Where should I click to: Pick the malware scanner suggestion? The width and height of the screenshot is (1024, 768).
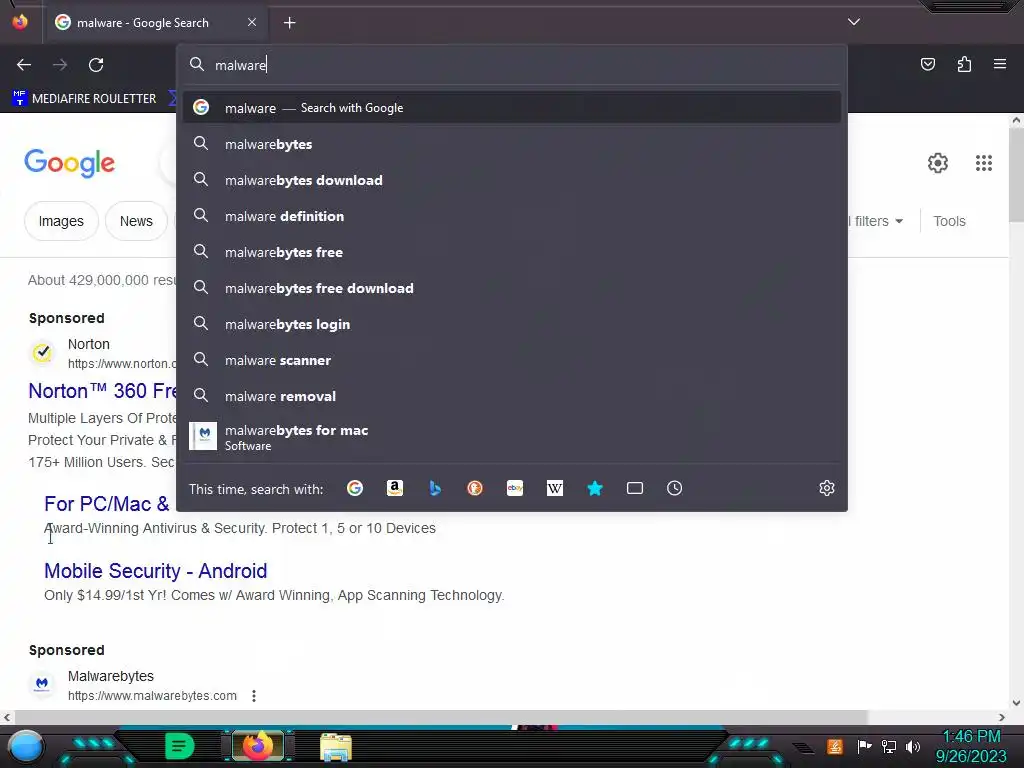pyautogui.click(x=512, y=359)
